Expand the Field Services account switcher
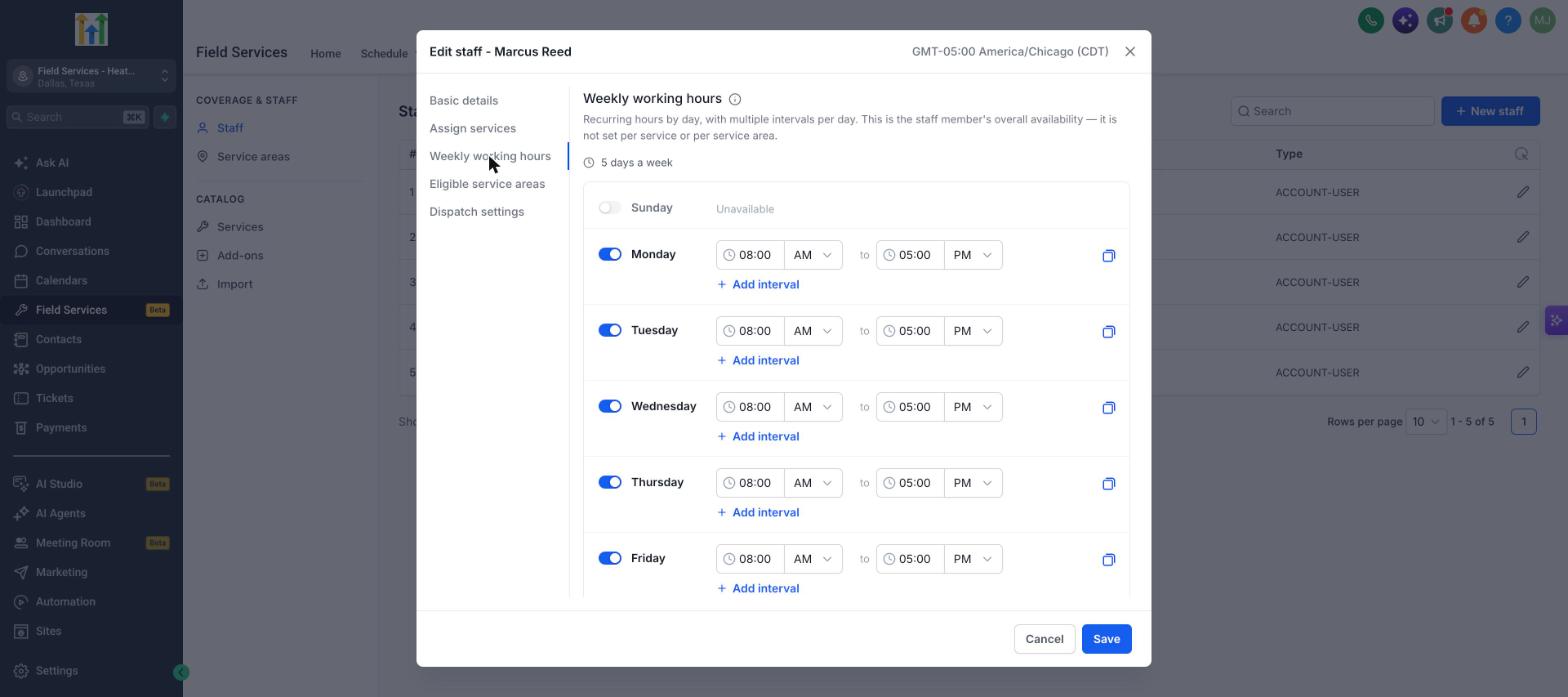The image size is (1568, 697). pos(90,76)
